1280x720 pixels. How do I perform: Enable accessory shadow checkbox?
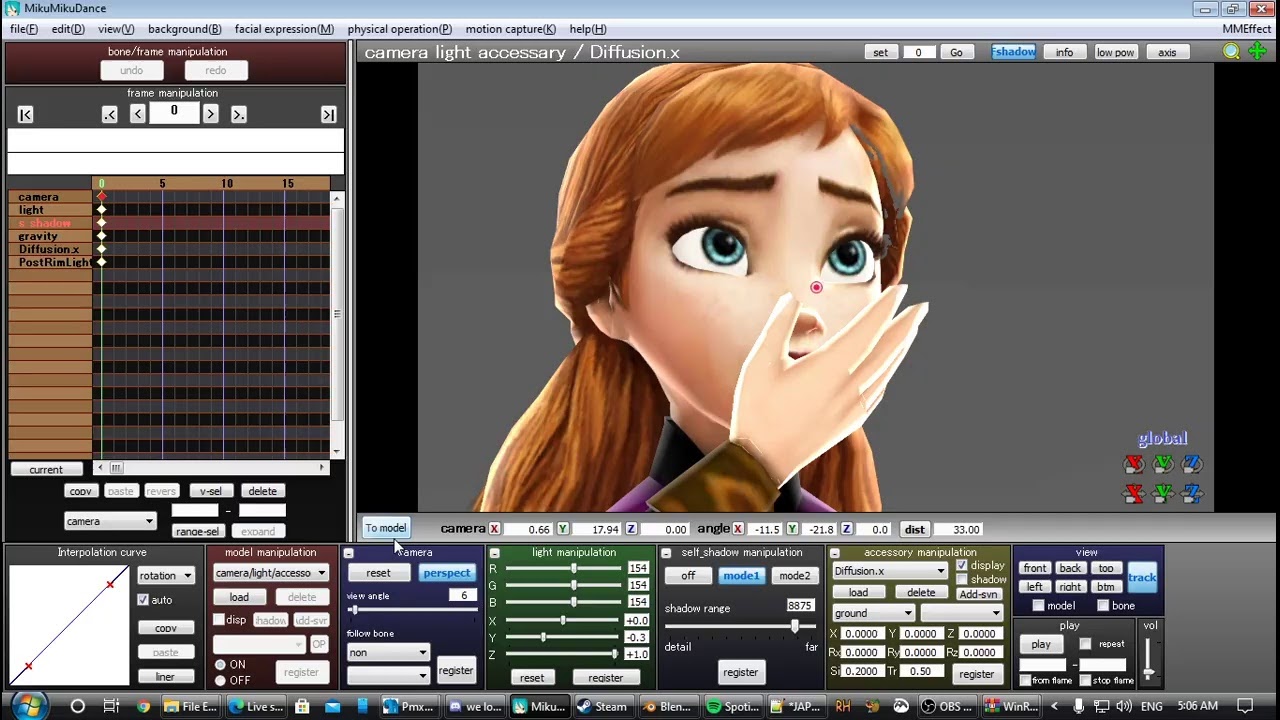point(962,580)
